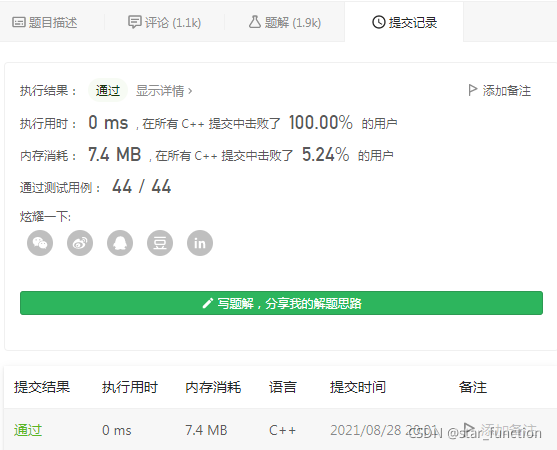Click the 炫耀一下 label
This screenshot has width=557, height=450.
(45, 216)
